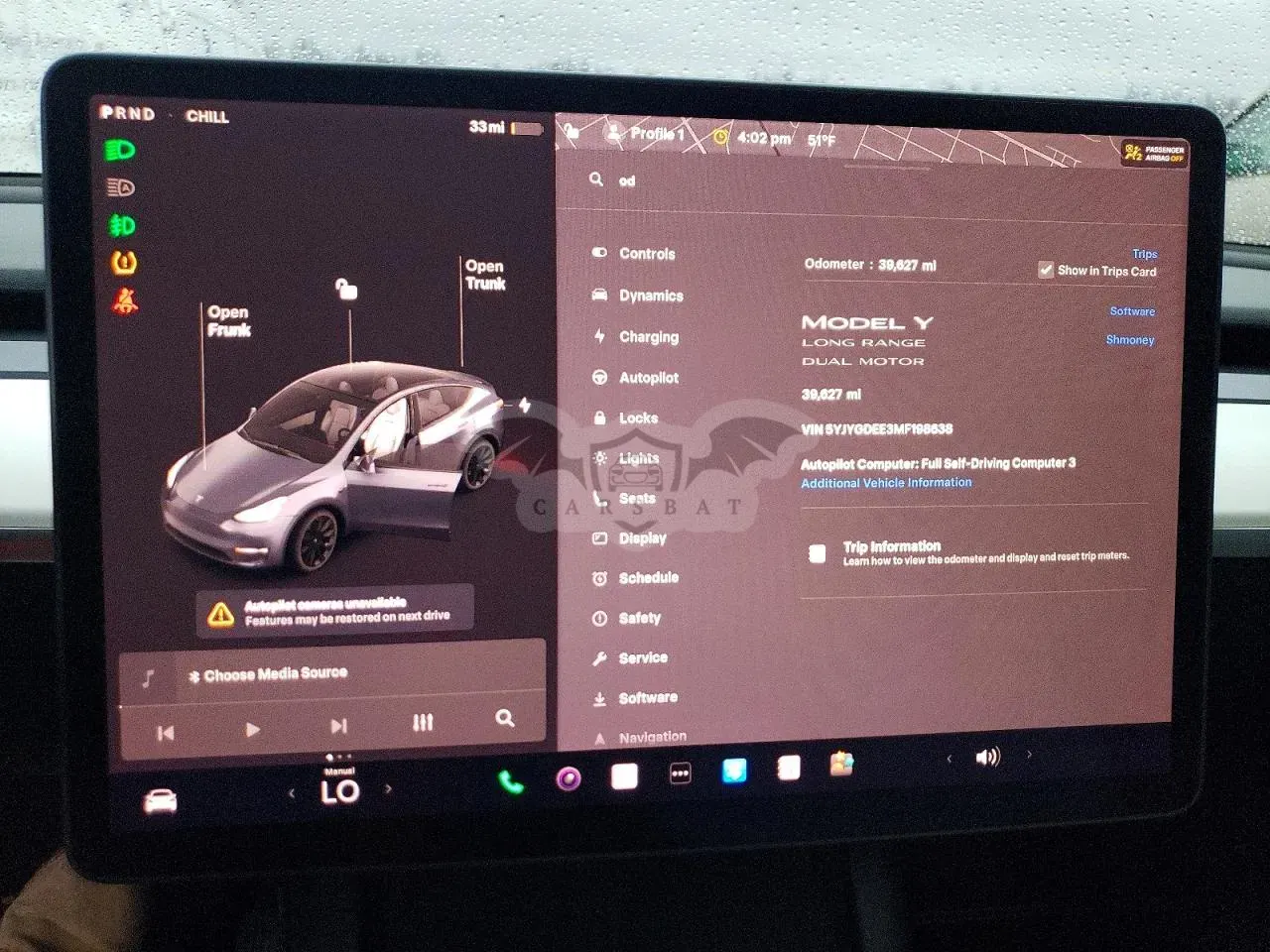Tap the auto high beam indicator
The image size is (1270, 952).
pyautogui.click(x=120, y=187)
